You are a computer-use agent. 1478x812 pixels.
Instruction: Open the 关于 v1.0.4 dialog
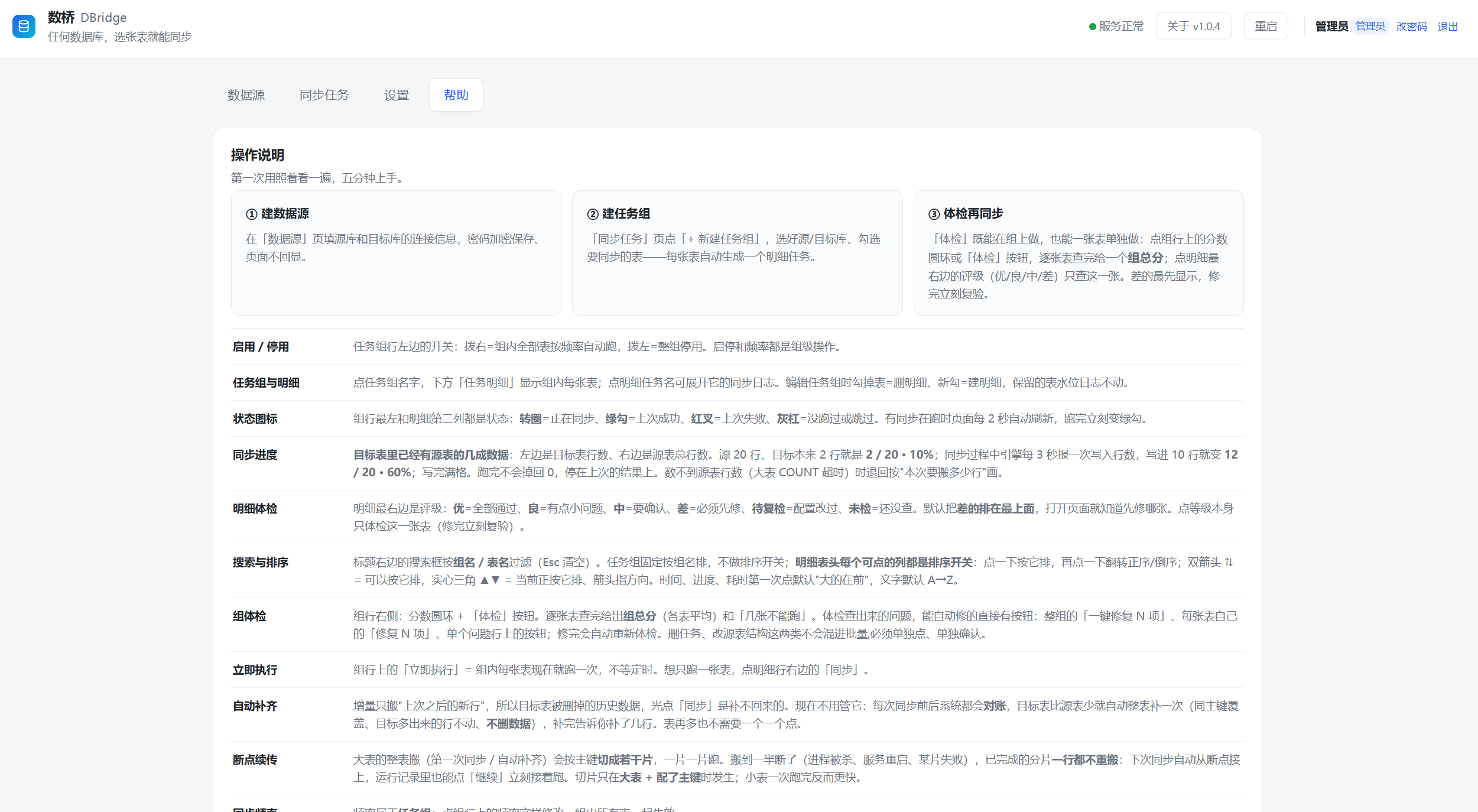pos(1194,27)
